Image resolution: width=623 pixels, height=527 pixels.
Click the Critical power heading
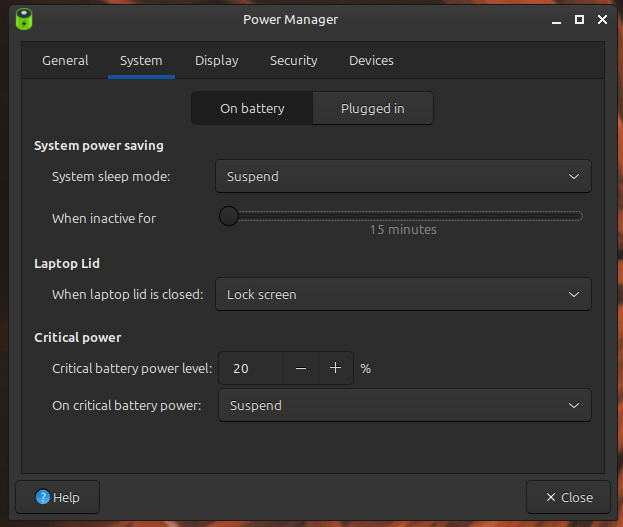pyautogui.click(x=77, y=337)
